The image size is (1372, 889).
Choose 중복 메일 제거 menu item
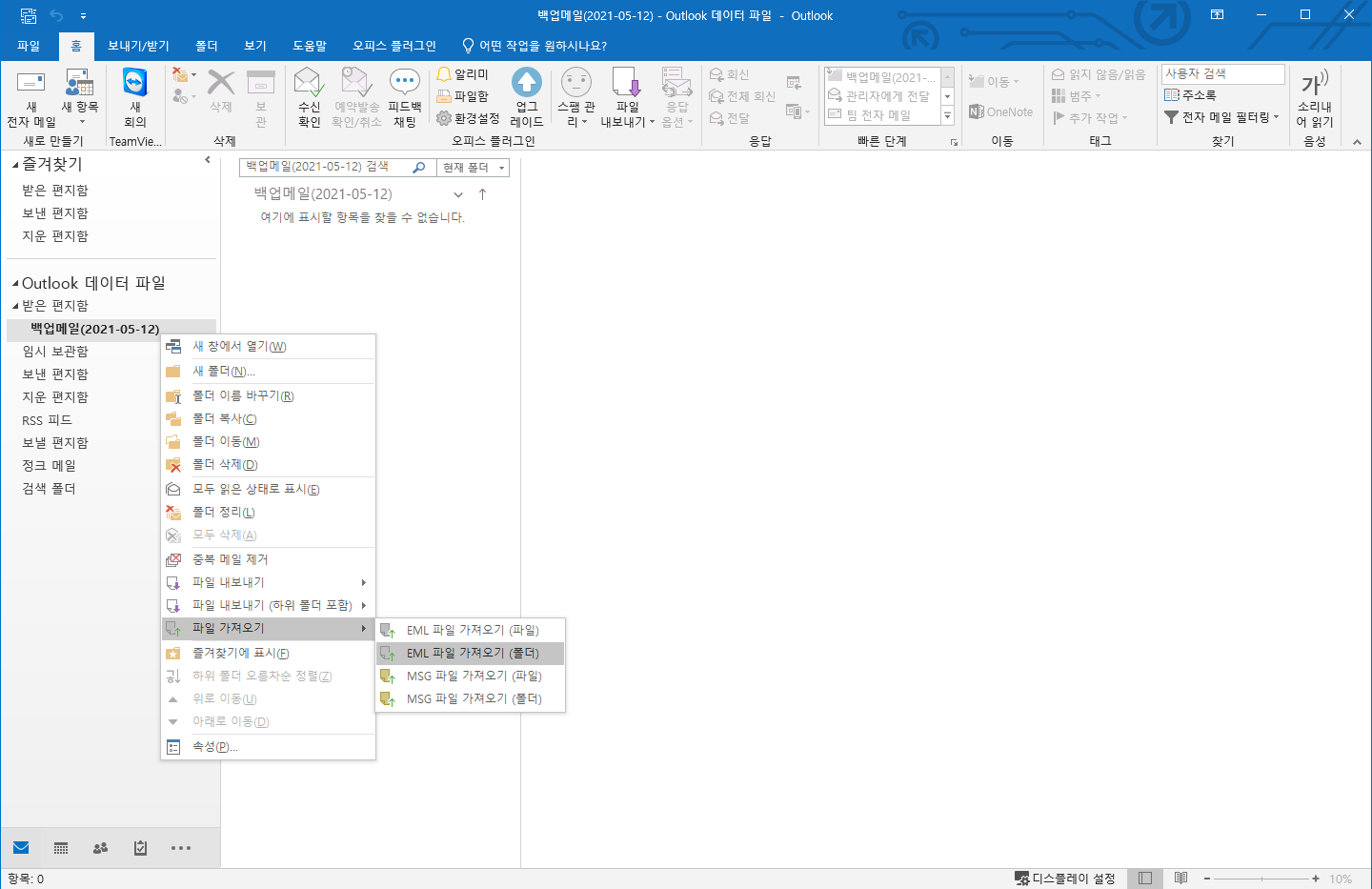(x=268, y=559)
